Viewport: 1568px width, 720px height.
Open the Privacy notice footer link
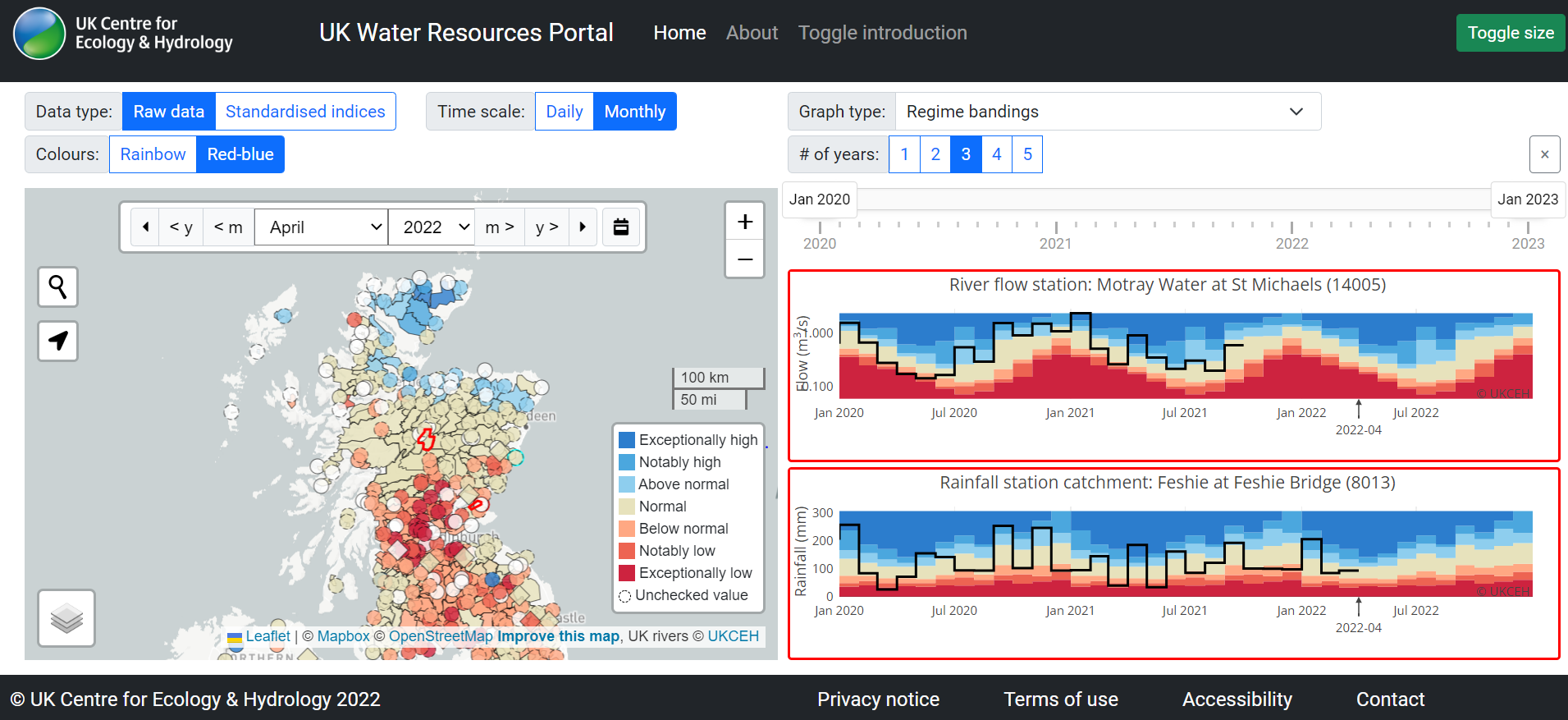pos(878,699)
